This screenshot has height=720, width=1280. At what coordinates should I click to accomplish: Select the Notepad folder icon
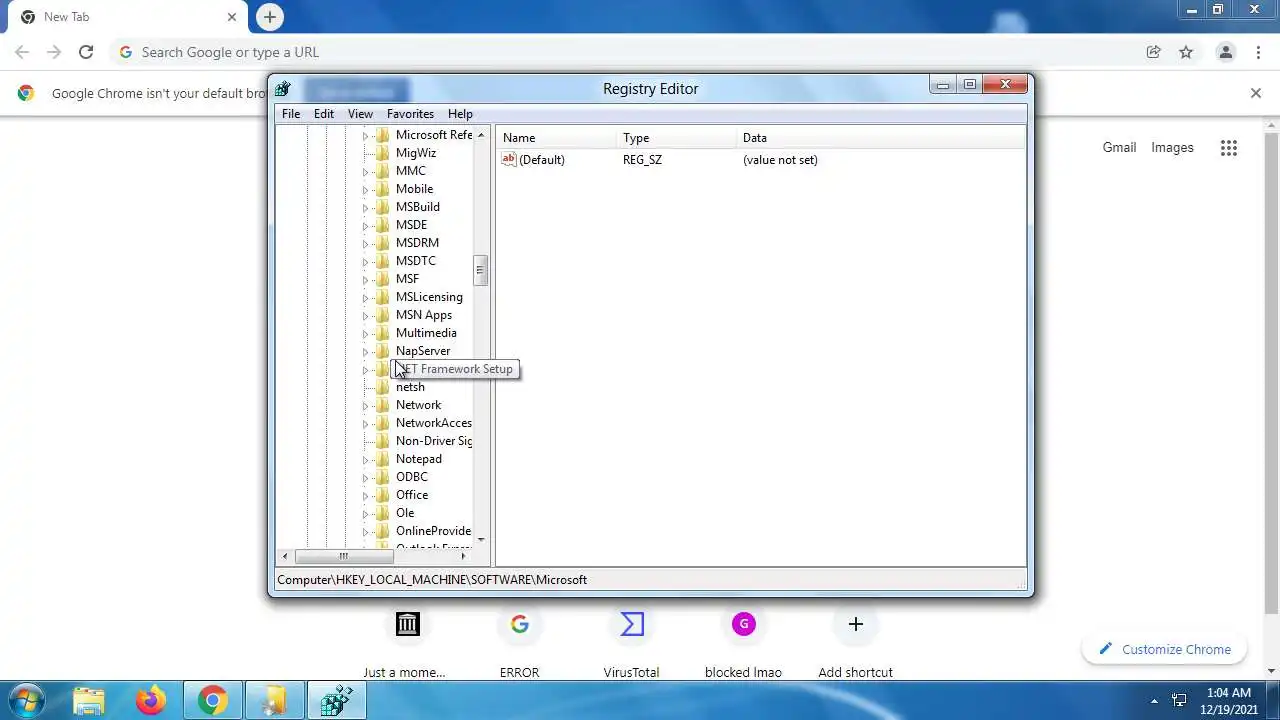pos(382,459)
